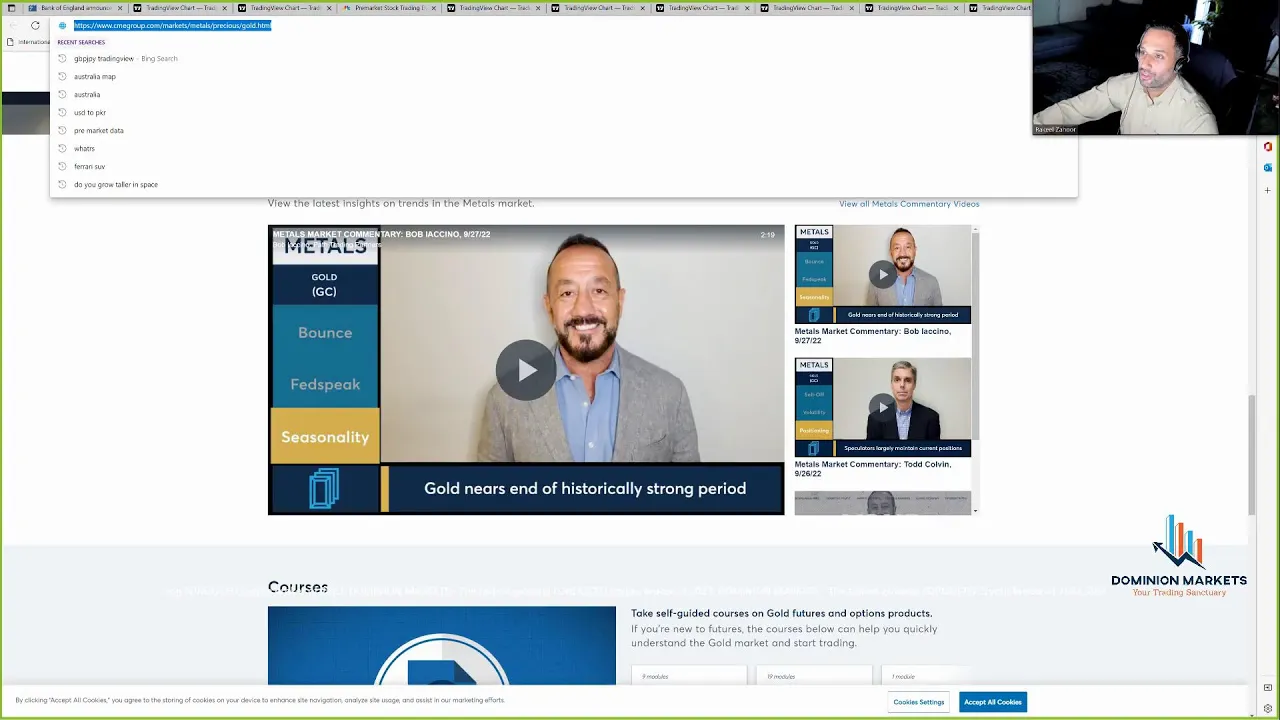Click the history icon beside 'do you grow taller in space'

[x=62, y=184]
